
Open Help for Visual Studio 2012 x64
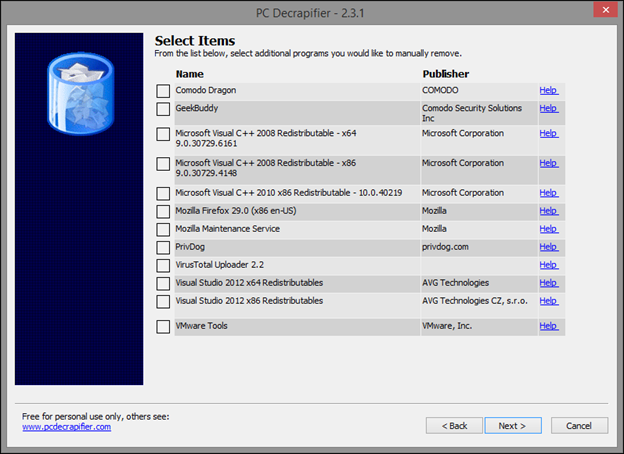pos(549,283)
